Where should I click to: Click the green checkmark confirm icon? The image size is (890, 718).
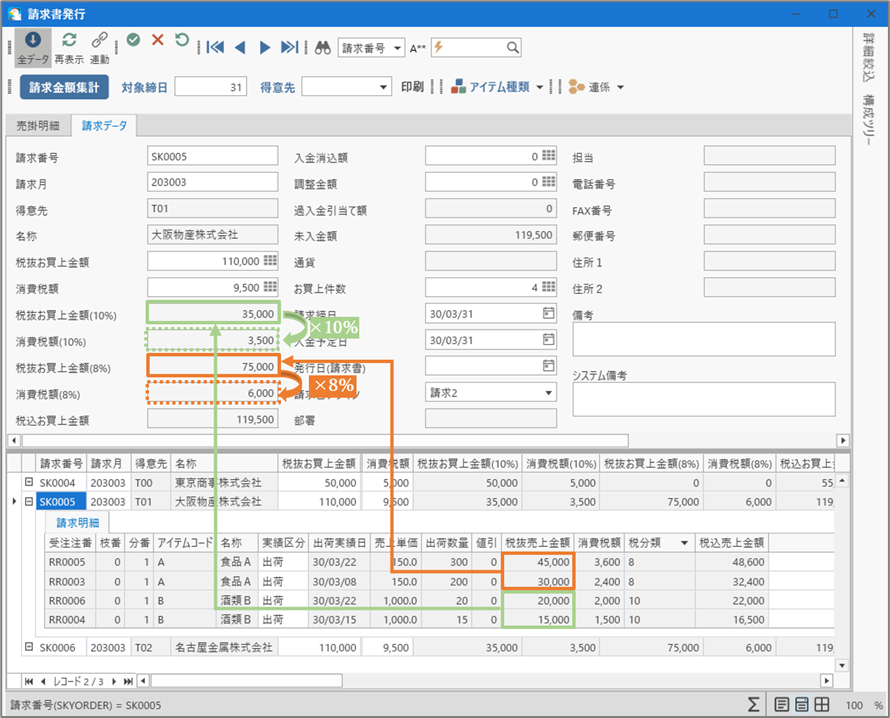coord(133,40)
